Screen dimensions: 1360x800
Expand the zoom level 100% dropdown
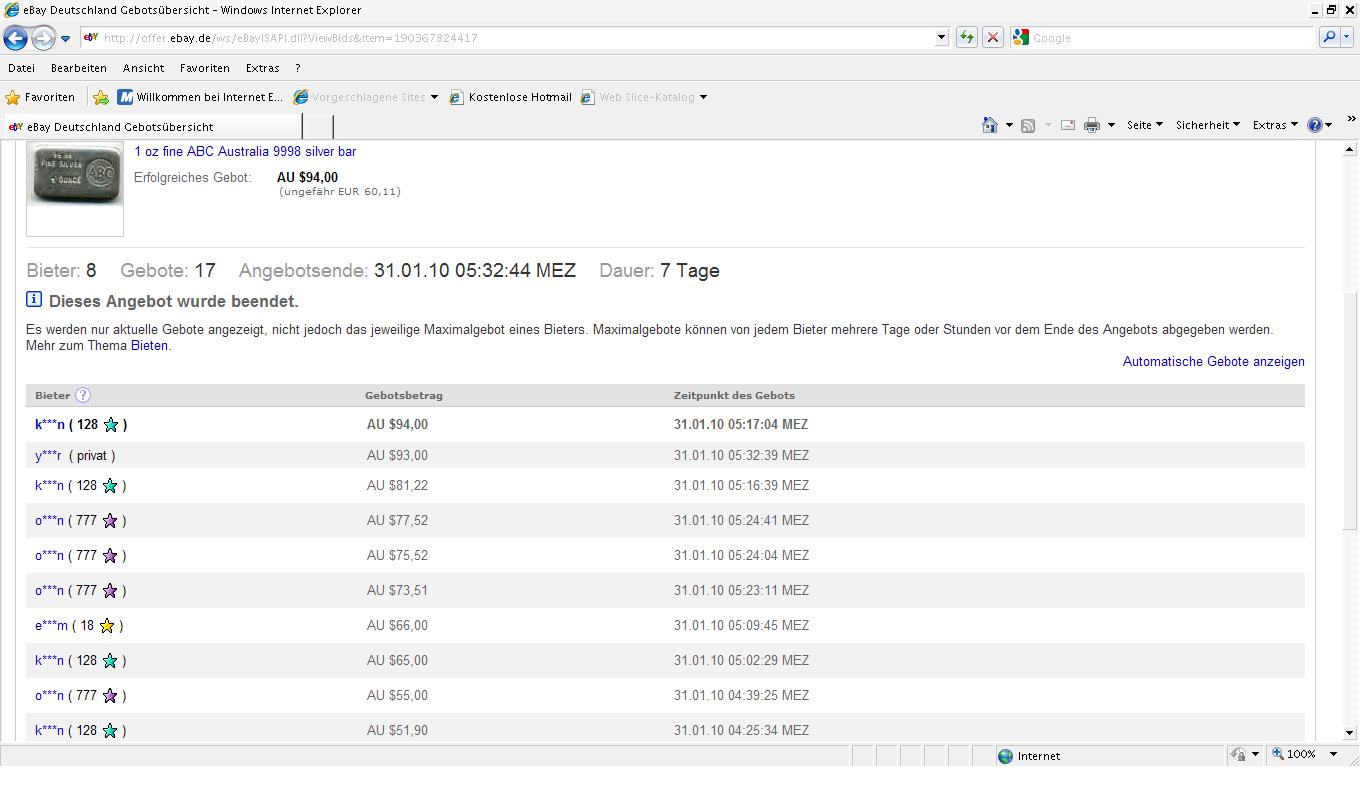coord(1332,754)
